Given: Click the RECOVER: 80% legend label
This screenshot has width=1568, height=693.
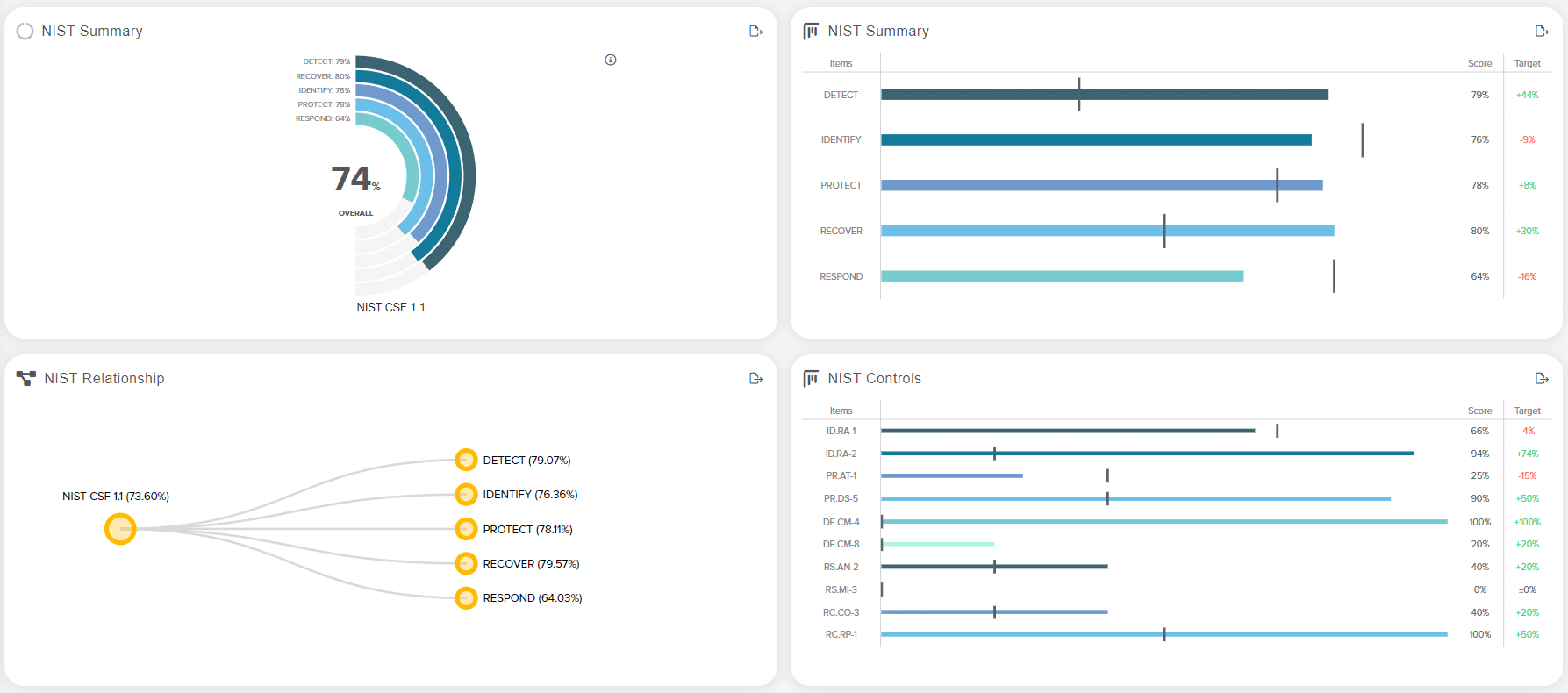Looking at the screenshot, I should (323, 76).
